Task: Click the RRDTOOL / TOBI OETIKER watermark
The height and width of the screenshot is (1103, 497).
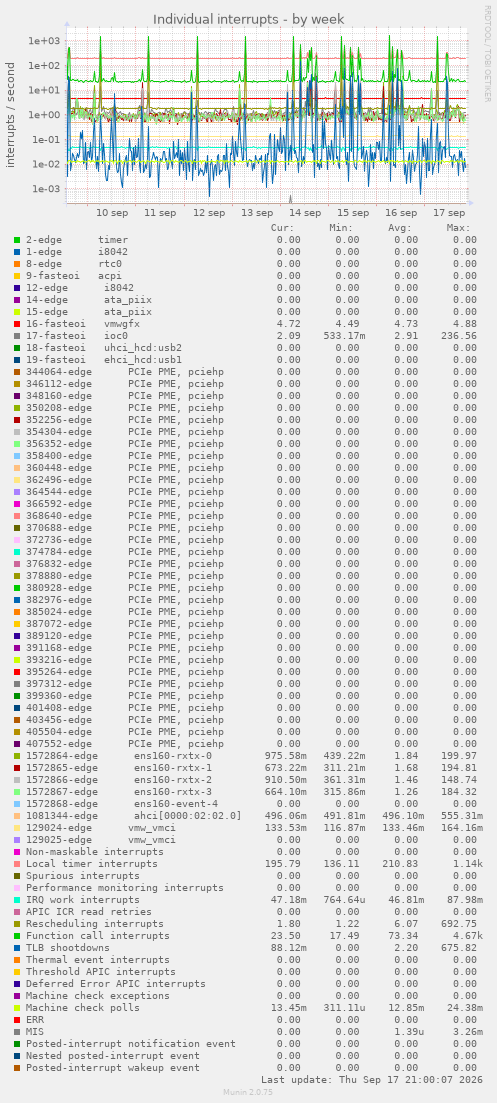Action: tap(486, 53)
